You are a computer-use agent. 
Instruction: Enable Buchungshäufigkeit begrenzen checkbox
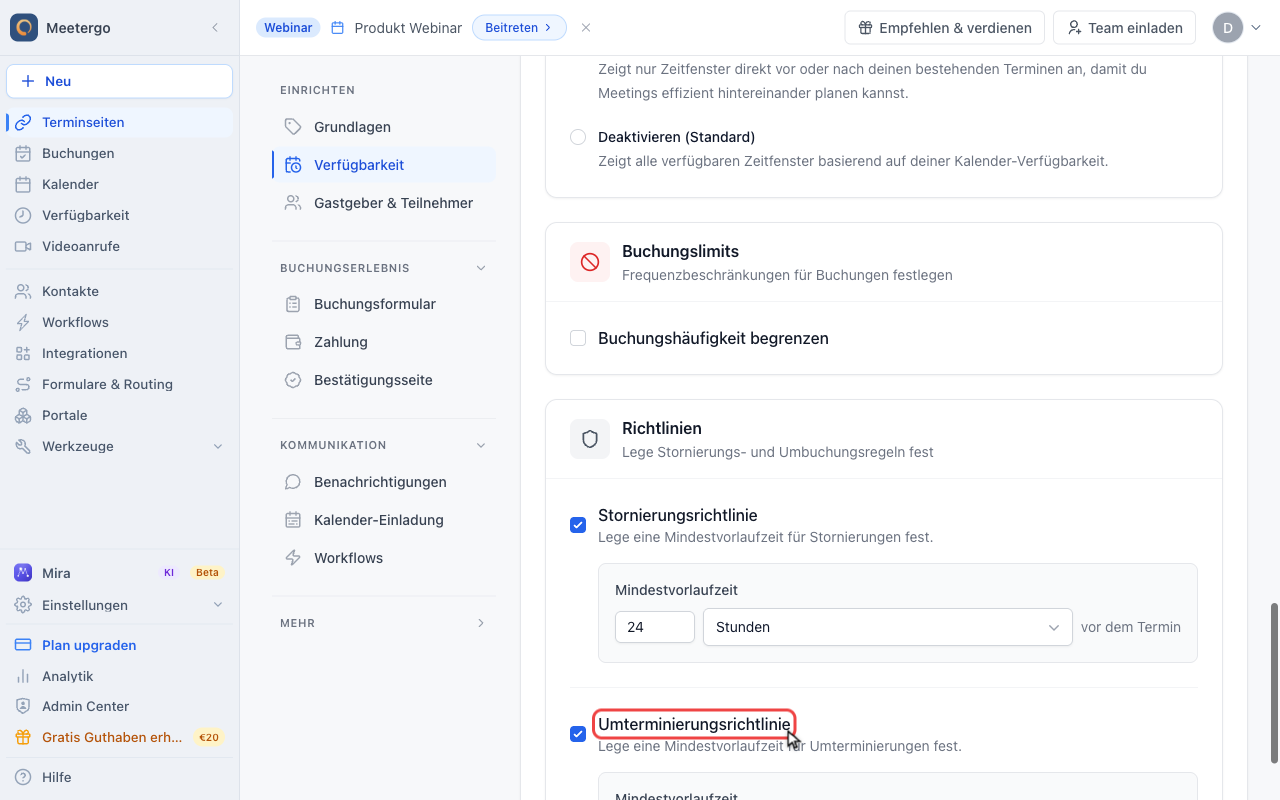578,338
